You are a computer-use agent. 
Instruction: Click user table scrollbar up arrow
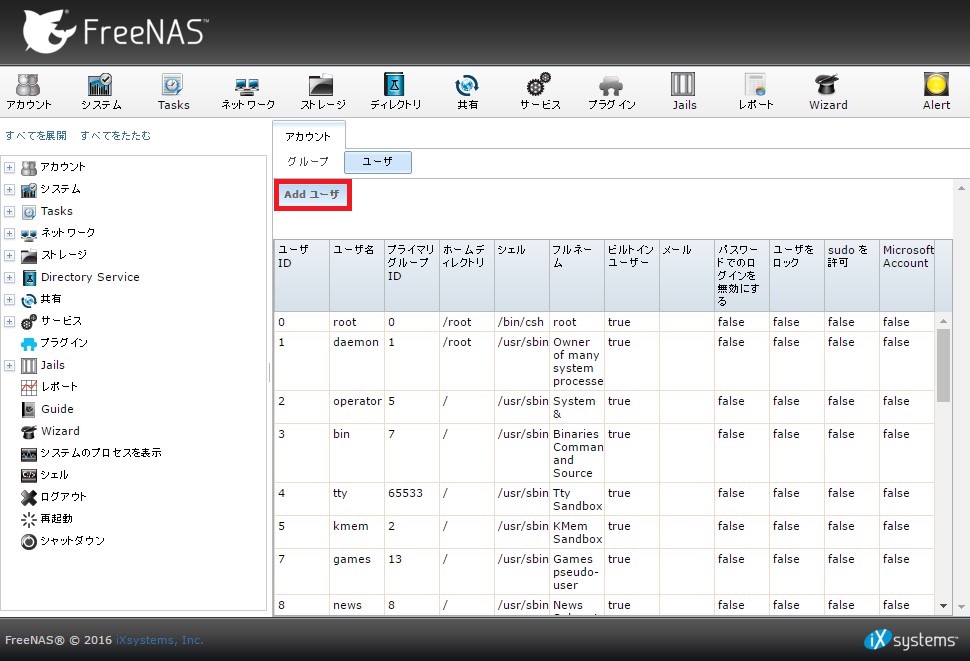pyautogui.click(x=943, y=322)
